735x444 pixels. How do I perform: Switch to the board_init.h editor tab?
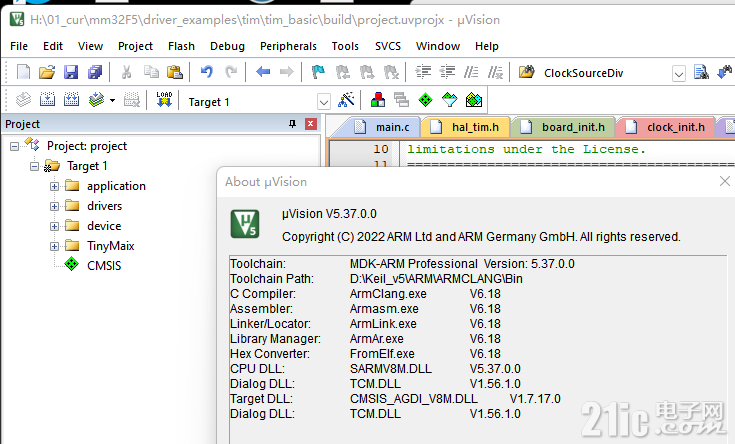[x=564, y=127]
